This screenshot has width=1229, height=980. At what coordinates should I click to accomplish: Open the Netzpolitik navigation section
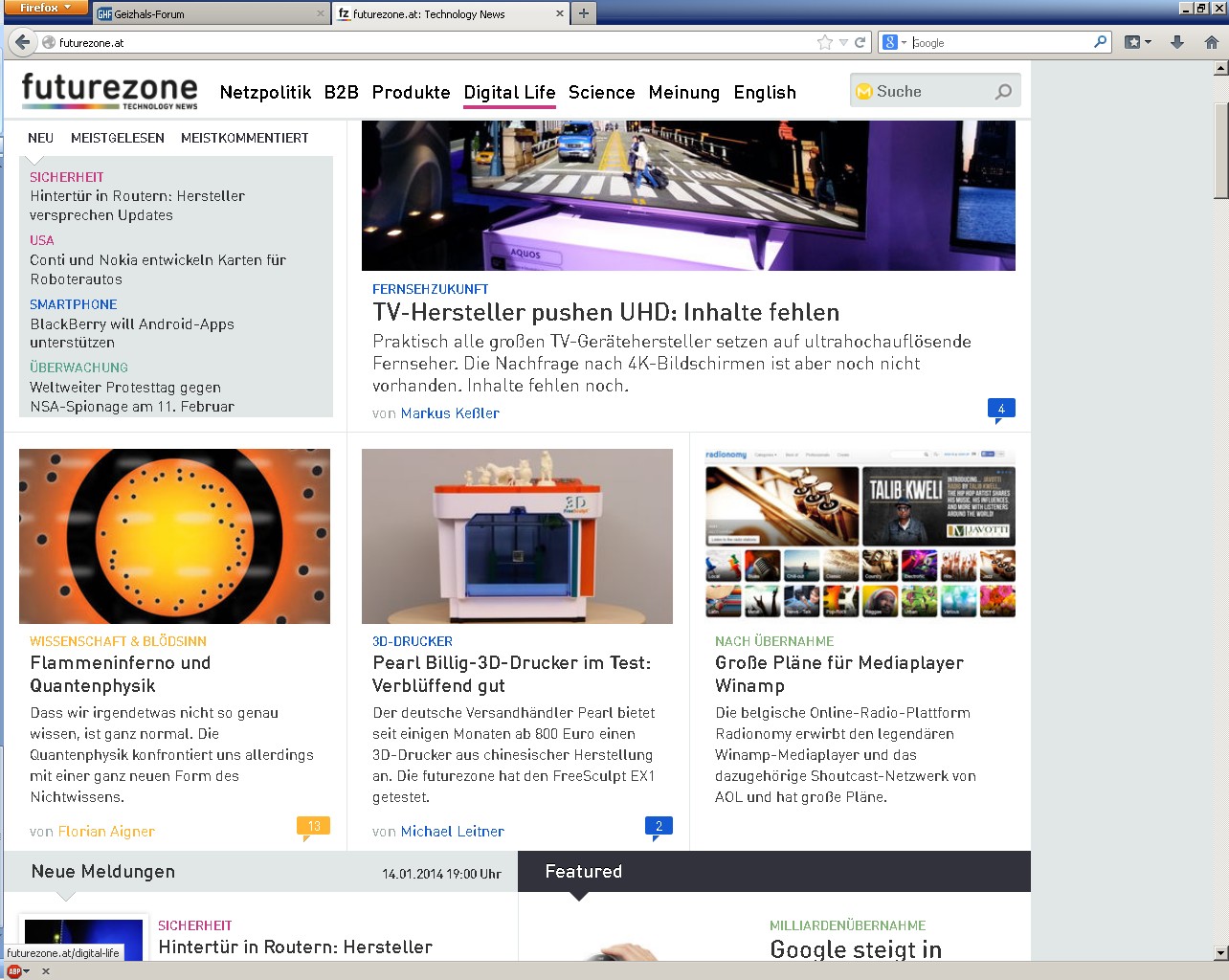(x=265, y=93)
